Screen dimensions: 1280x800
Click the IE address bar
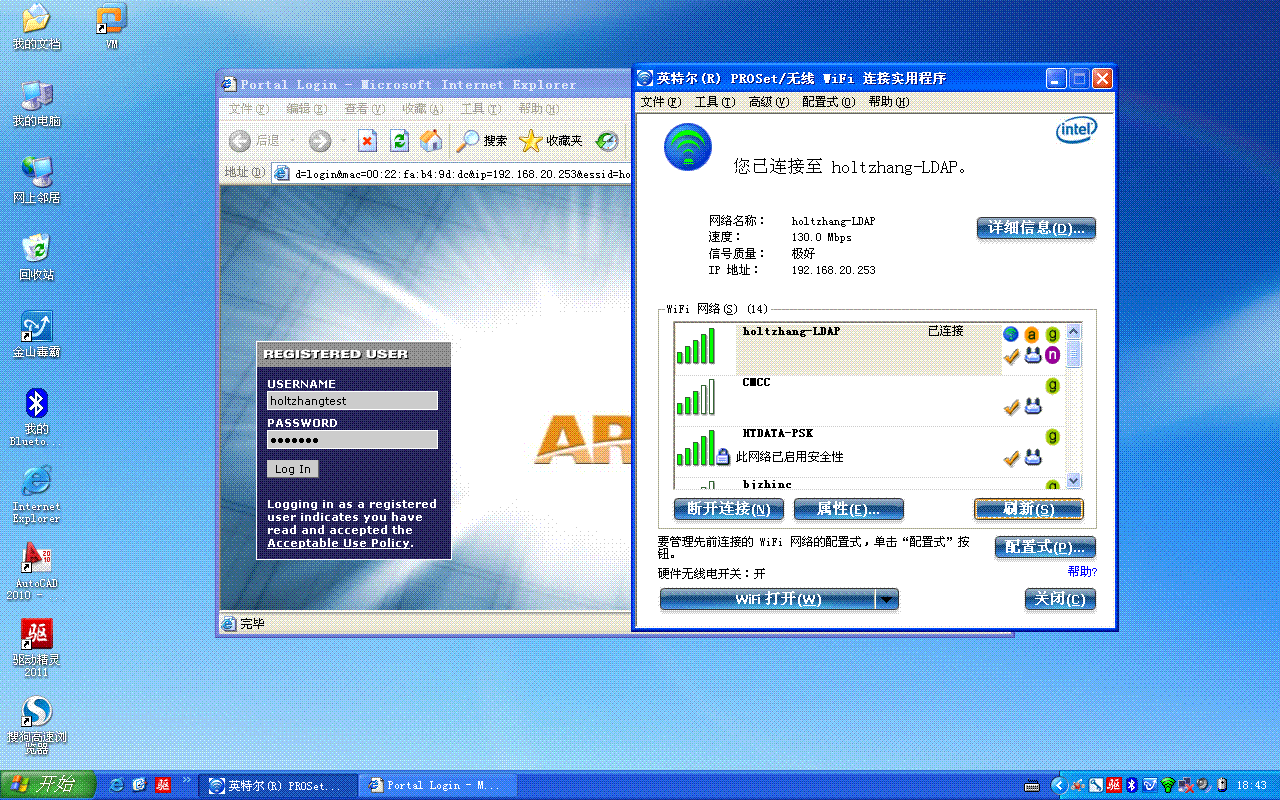[451, 172]
